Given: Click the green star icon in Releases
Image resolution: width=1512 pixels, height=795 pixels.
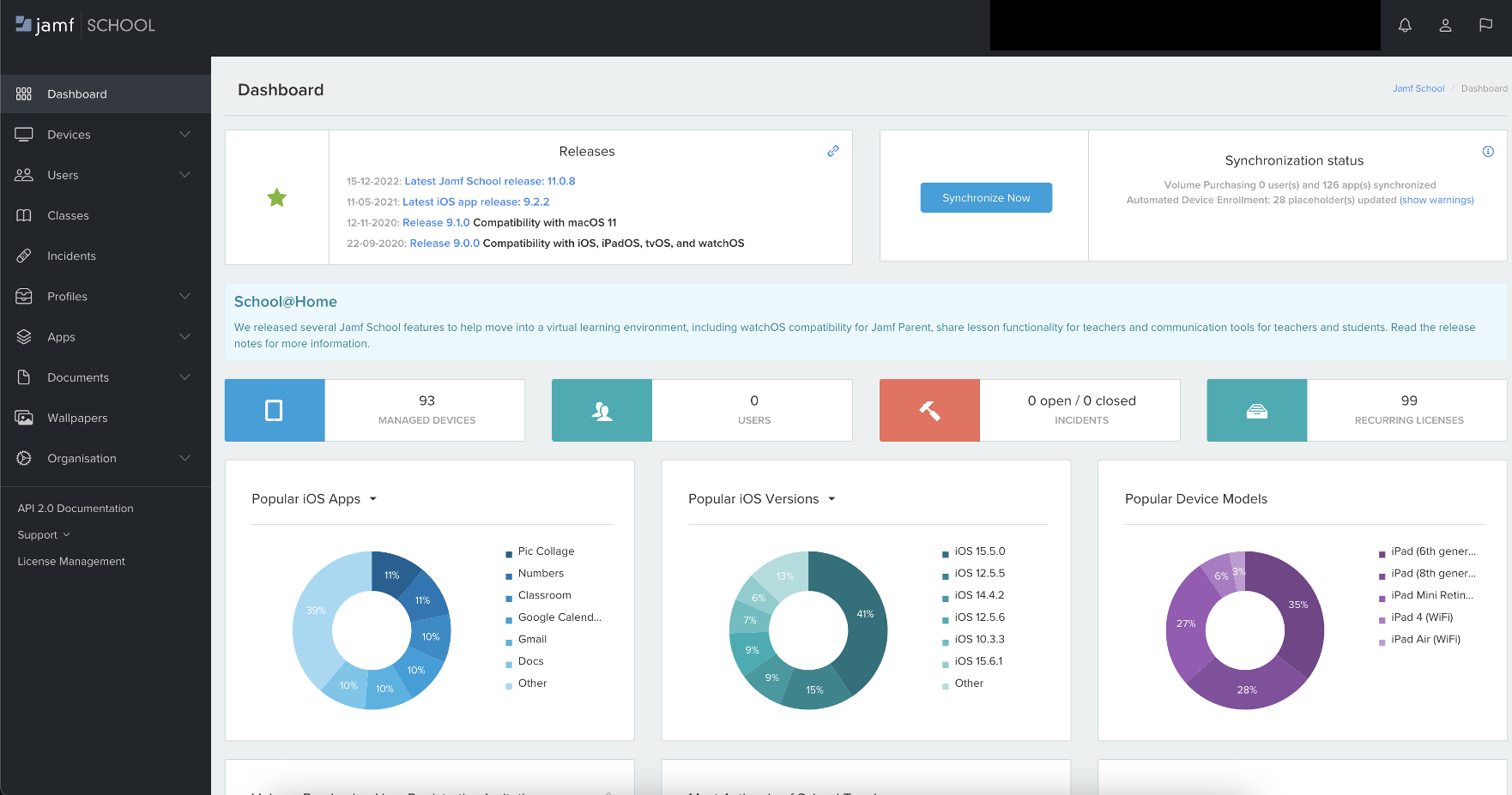Looking at the screenshot, I should 276,198.
